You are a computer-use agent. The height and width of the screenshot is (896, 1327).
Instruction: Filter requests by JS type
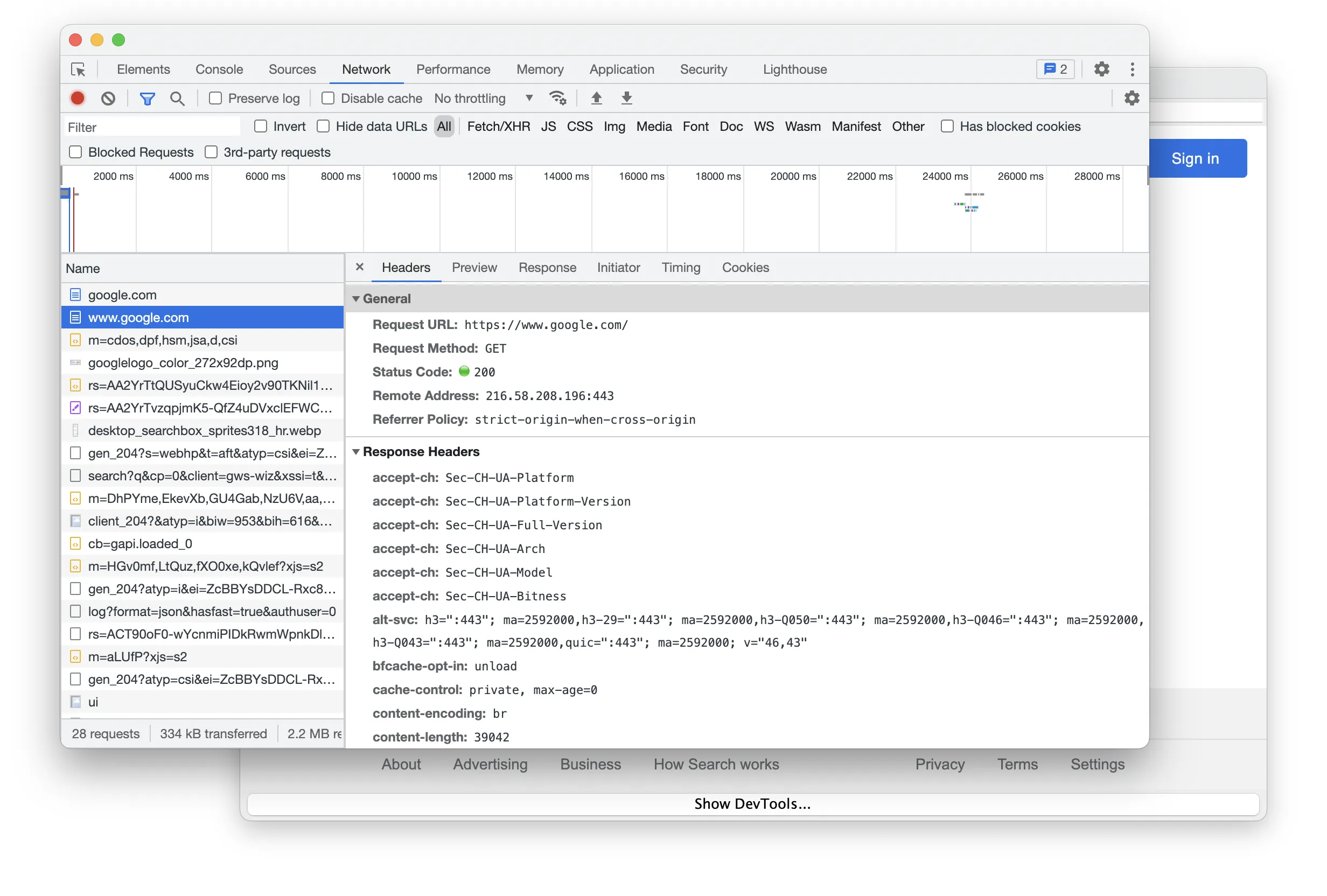point(548,126)
